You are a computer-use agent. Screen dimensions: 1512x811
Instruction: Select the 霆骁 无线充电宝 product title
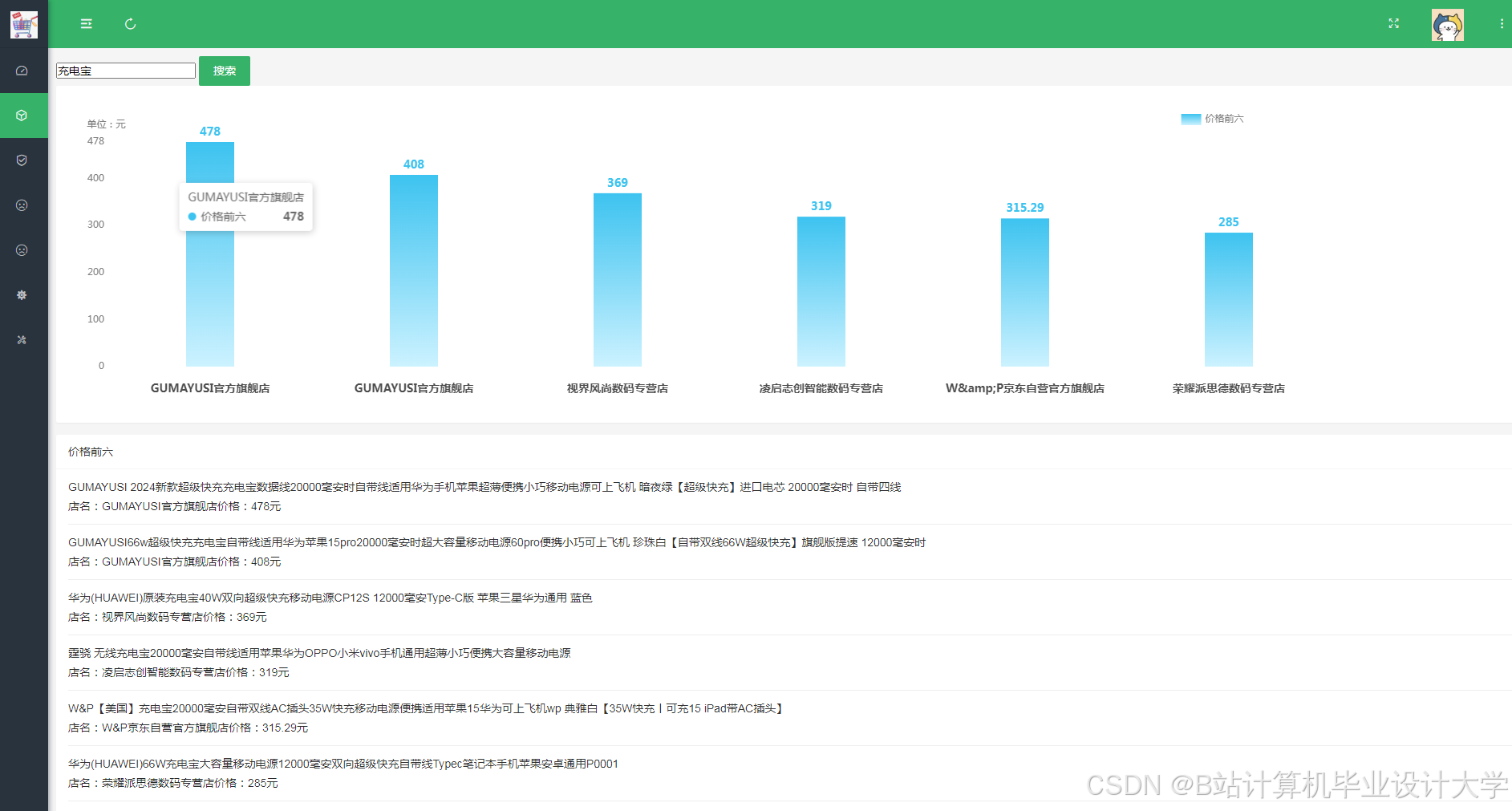coord(319,653)
